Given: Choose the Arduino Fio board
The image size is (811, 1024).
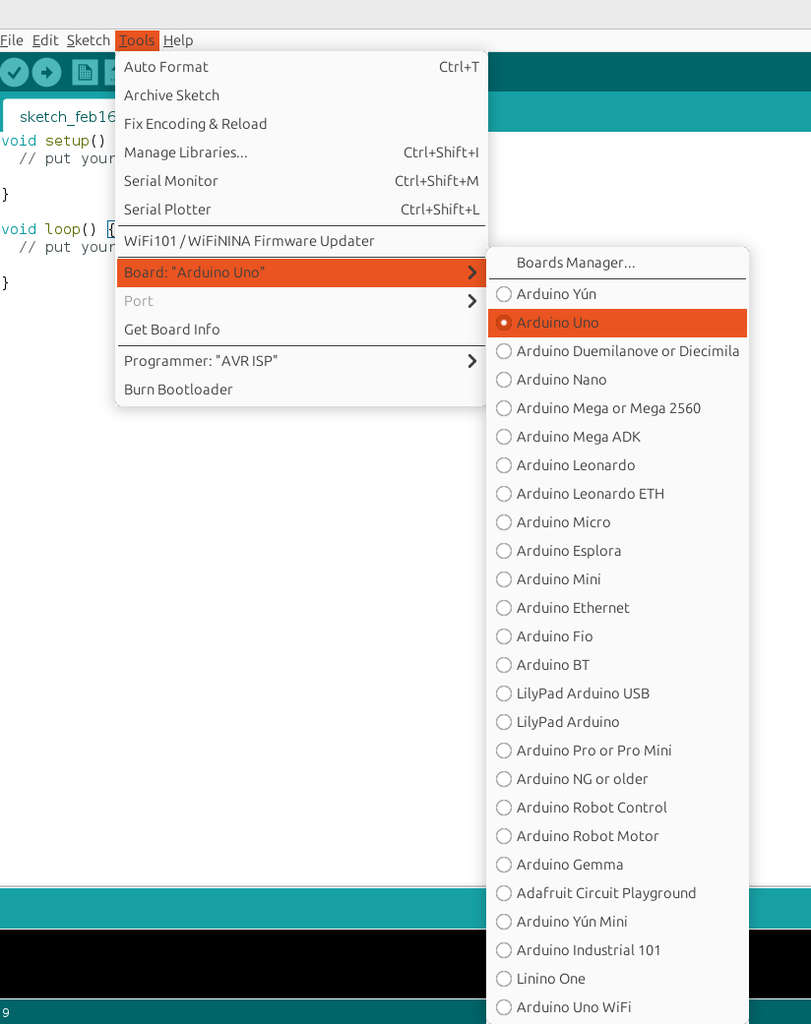Looking at the screenshot, I should pos(617,636).
